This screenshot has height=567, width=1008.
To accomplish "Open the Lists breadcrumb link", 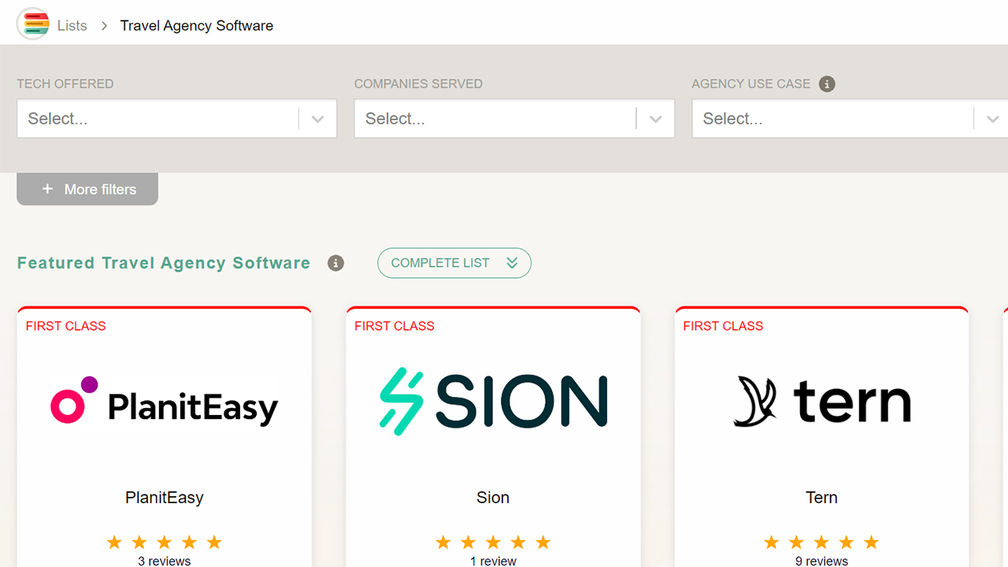I will 72,26.
